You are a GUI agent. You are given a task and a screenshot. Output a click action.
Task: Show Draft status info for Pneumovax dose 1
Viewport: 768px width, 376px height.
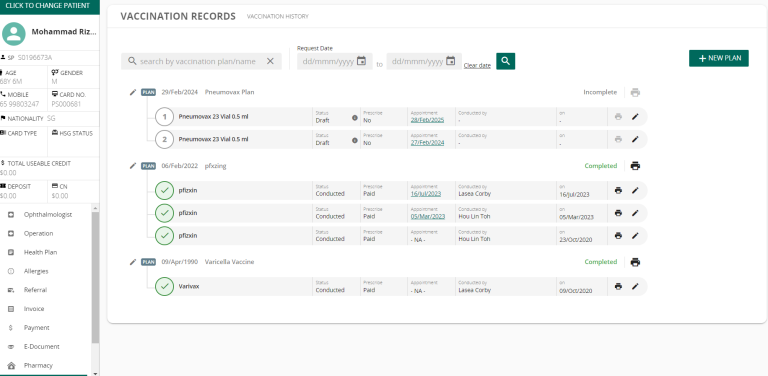pyautogui.click(x=355, y=118)
